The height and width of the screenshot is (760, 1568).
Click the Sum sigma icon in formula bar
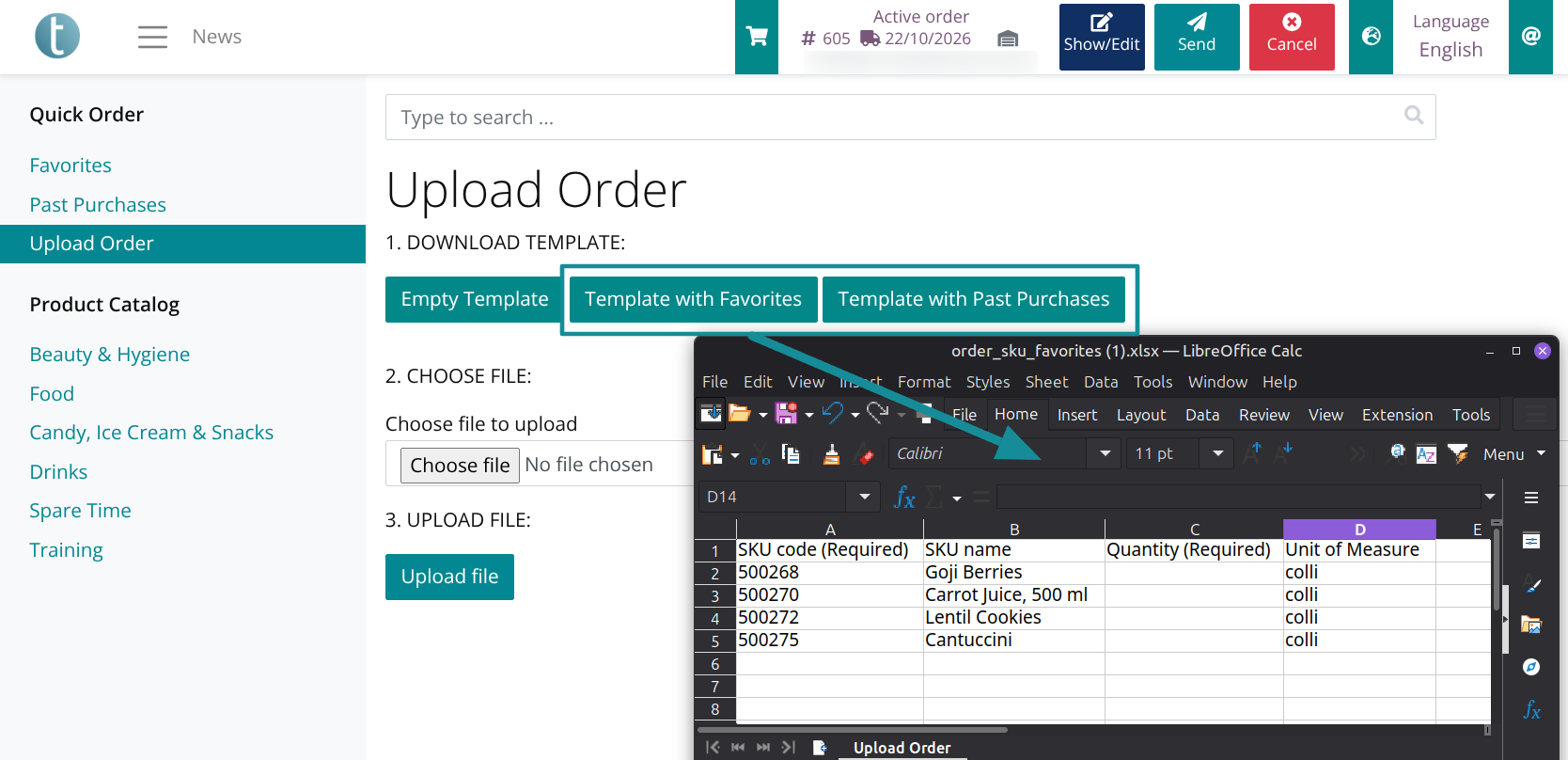click(x=933, y=497)
